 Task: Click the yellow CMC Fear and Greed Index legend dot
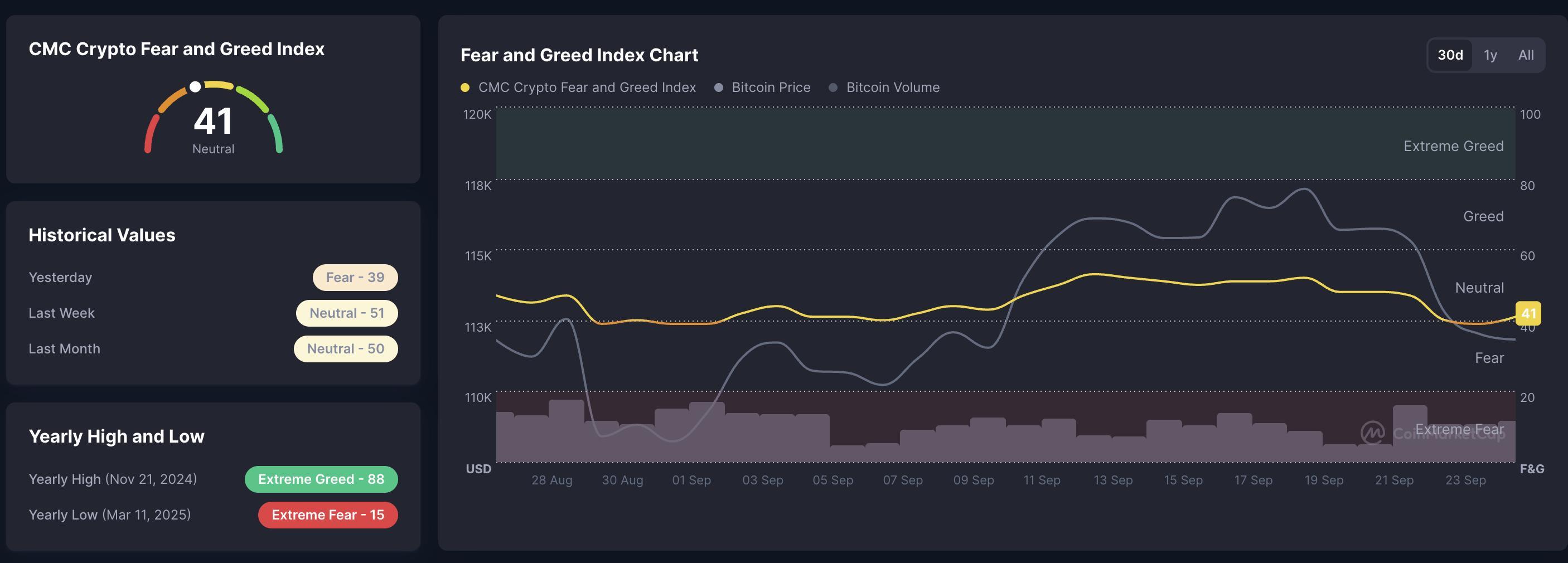tap(465, 87)
